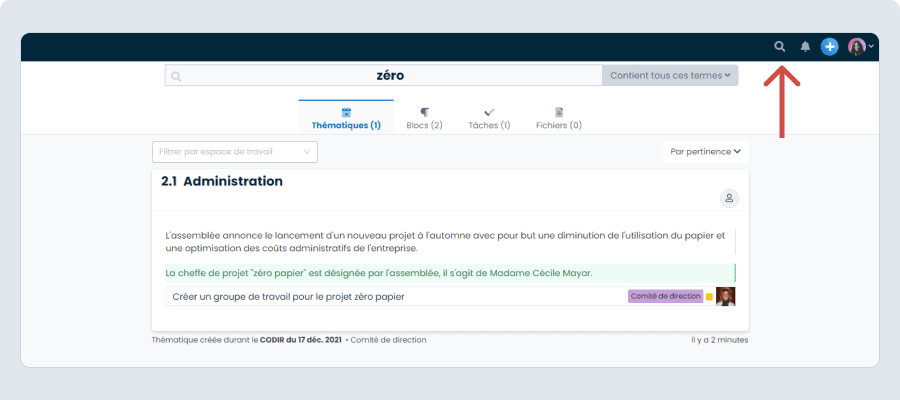This screenshot has width=900, height=400.
Task: Open the "2.1 Administration" thematic title
Action: [222, 181]
